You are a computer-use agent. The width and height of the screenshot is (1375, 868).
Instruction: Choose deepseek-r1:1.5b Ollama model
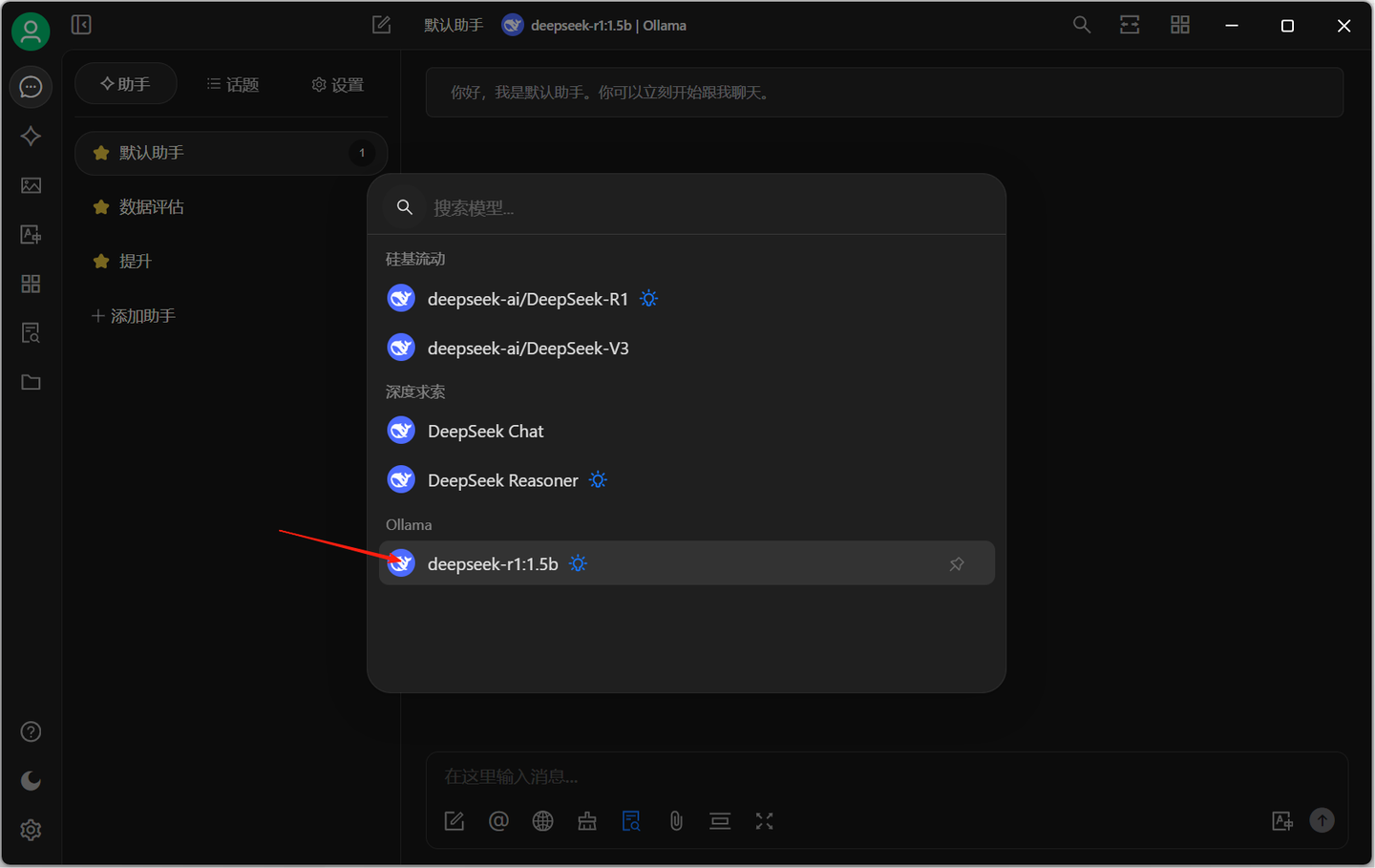tap(687, 563)
